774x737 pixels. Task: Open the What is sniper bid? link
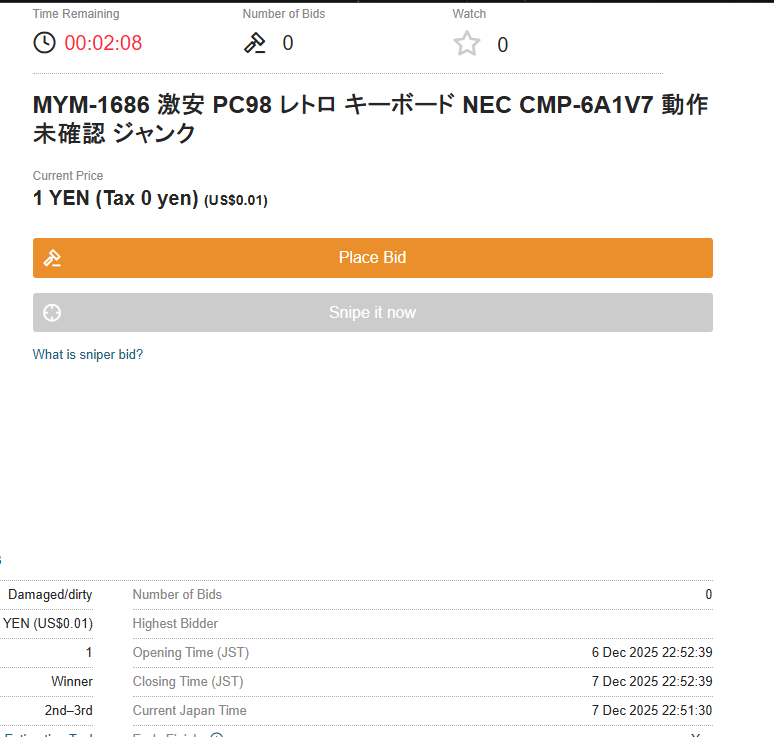pyautogui.click(x=88, y=354)
